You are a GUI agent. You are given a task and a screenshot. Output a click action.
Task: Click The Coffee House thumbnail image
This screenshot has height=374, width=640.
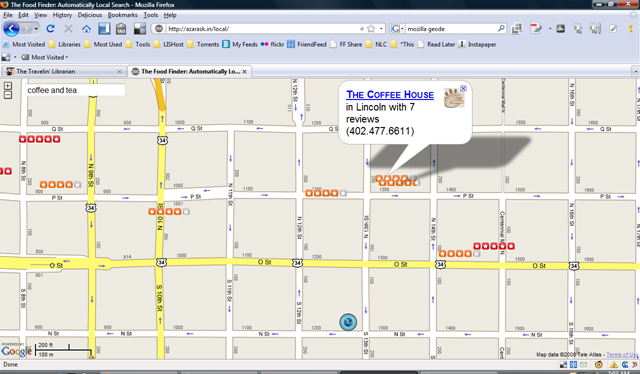coord(454,98)
